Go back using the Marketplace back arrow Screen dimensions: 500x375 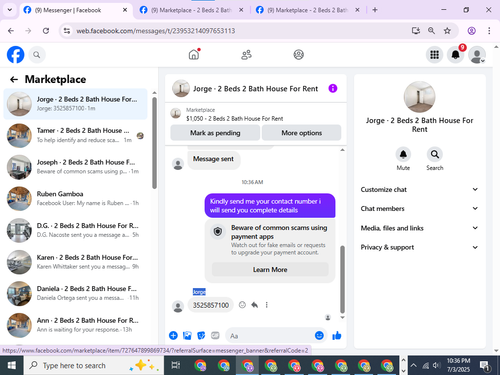coord(14,79)
